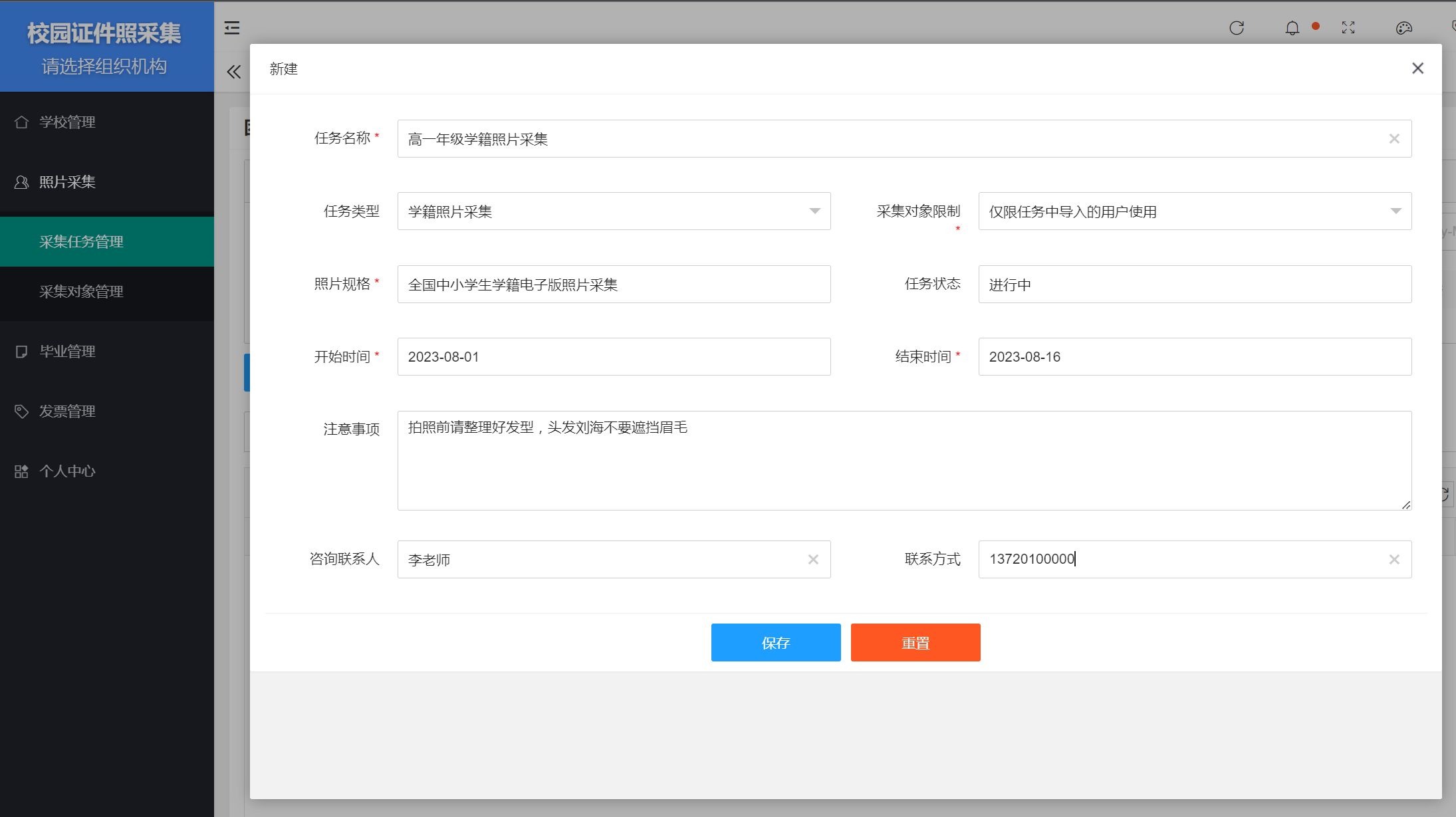1456x817 pixels.
Task: Select the 学校管理 home icon in sidebar
Action: tap(21, 122)
